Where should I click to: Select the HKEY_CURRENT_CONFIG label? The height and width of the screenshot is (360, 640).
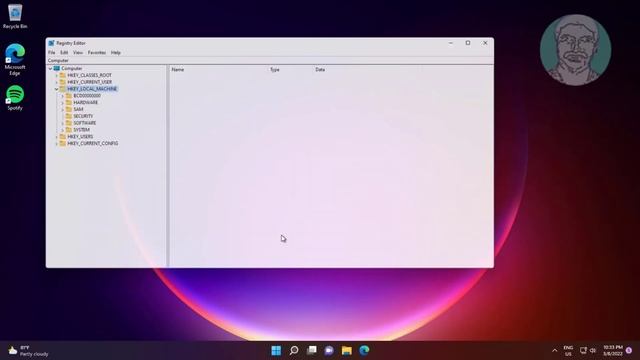coord(93,144)
